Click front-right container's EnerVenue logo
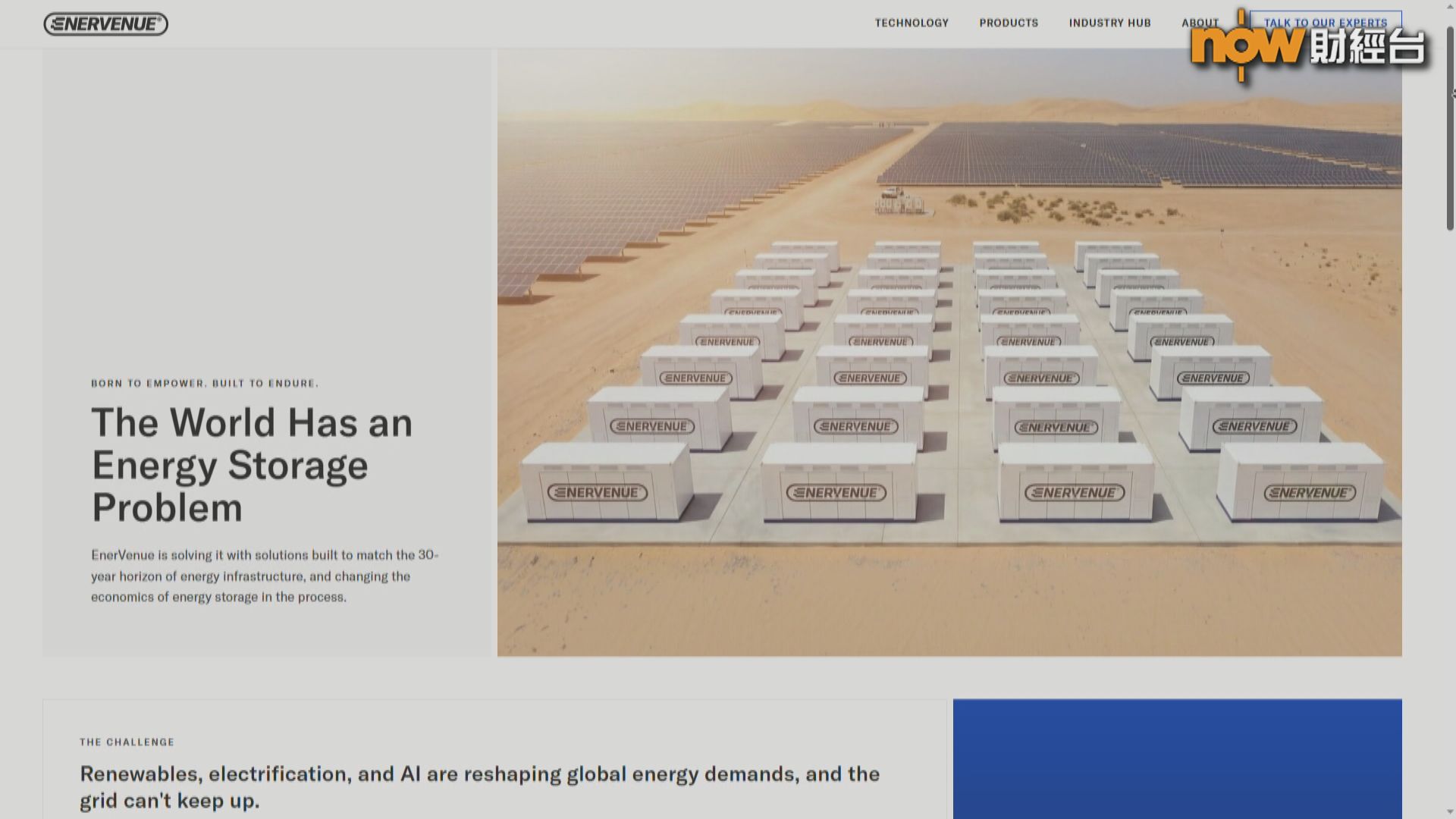 click(x=1310, y=493)
